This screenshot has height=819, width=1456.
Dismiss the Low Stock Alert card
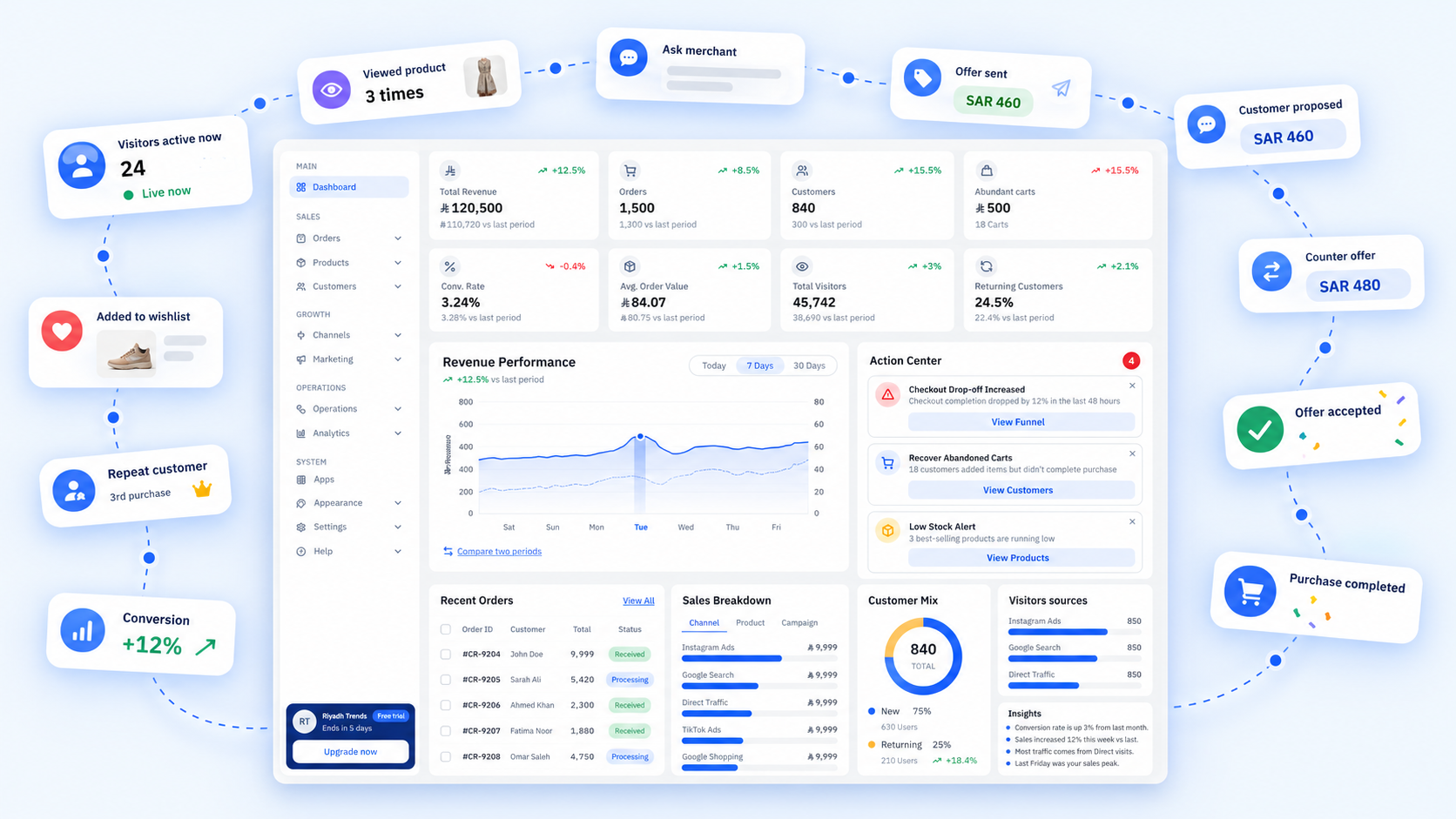coord(1132,522)
